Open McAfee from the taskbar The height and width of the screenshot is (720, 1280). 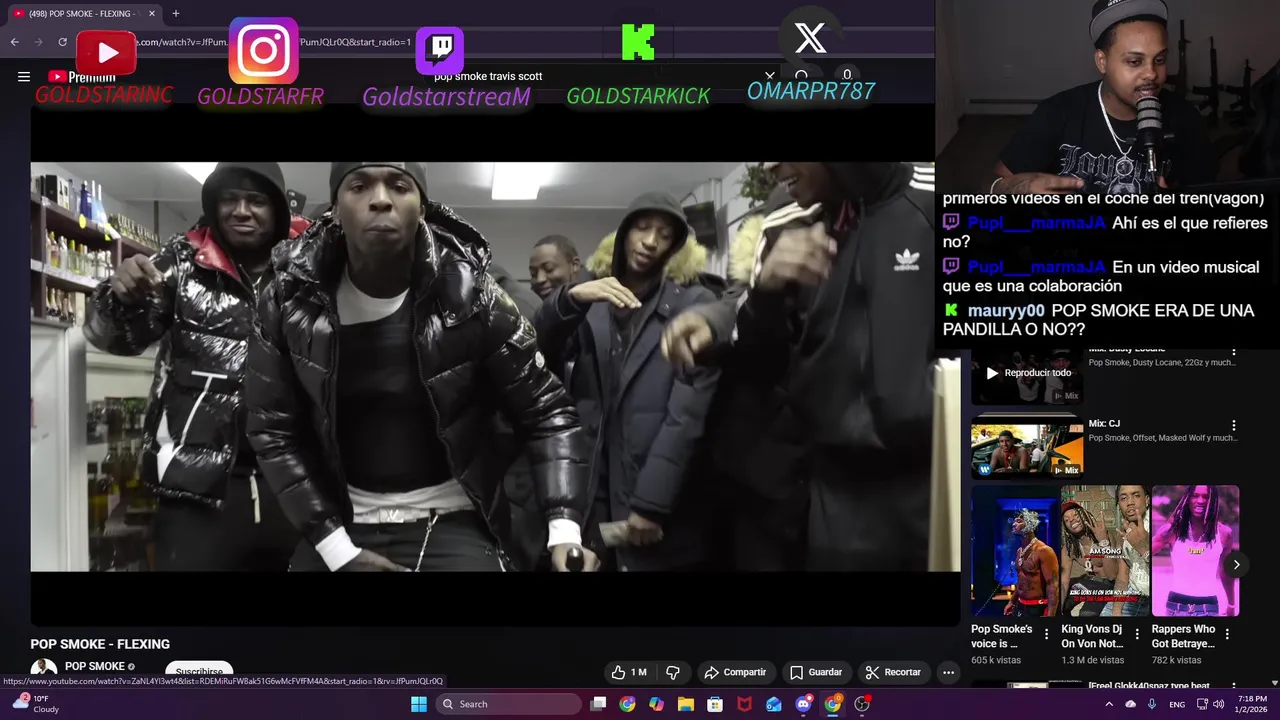[x=744, y=704]
